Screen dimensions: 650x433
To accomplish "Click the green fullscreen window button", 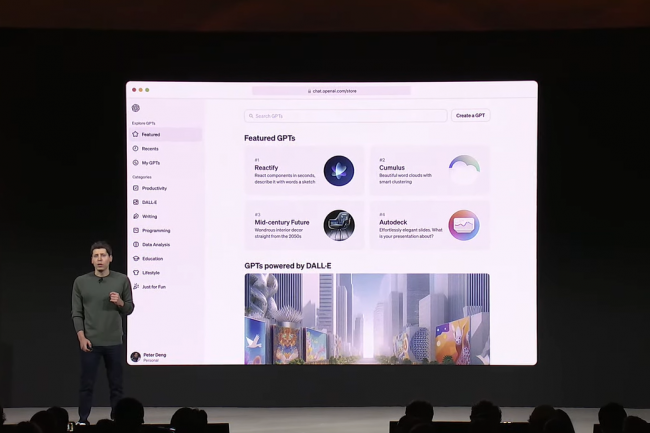I will point(147,90).
